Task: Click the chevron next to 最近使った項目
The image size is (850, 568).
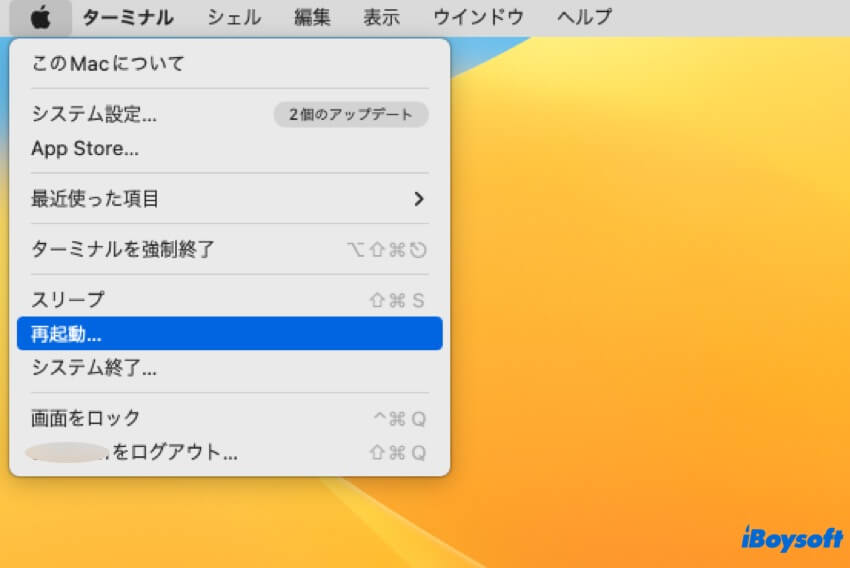Action: tap(418, 199)
